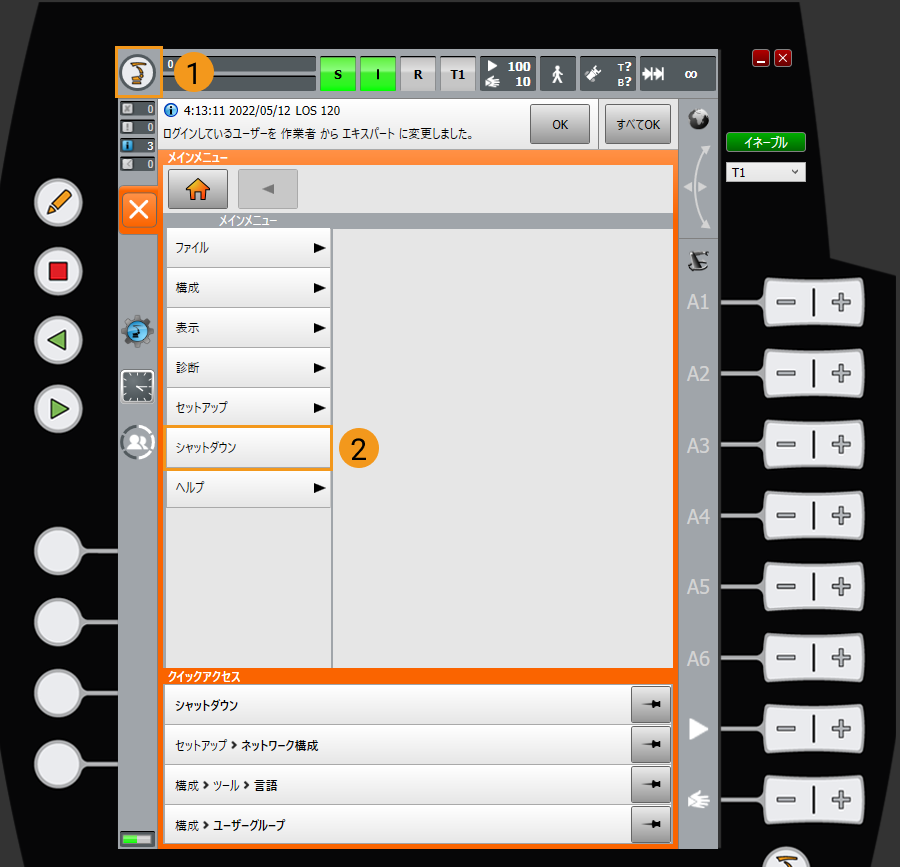Click the clock icon in left sidebar
Viewport: 900px width, 867px height.
point(138,386)
